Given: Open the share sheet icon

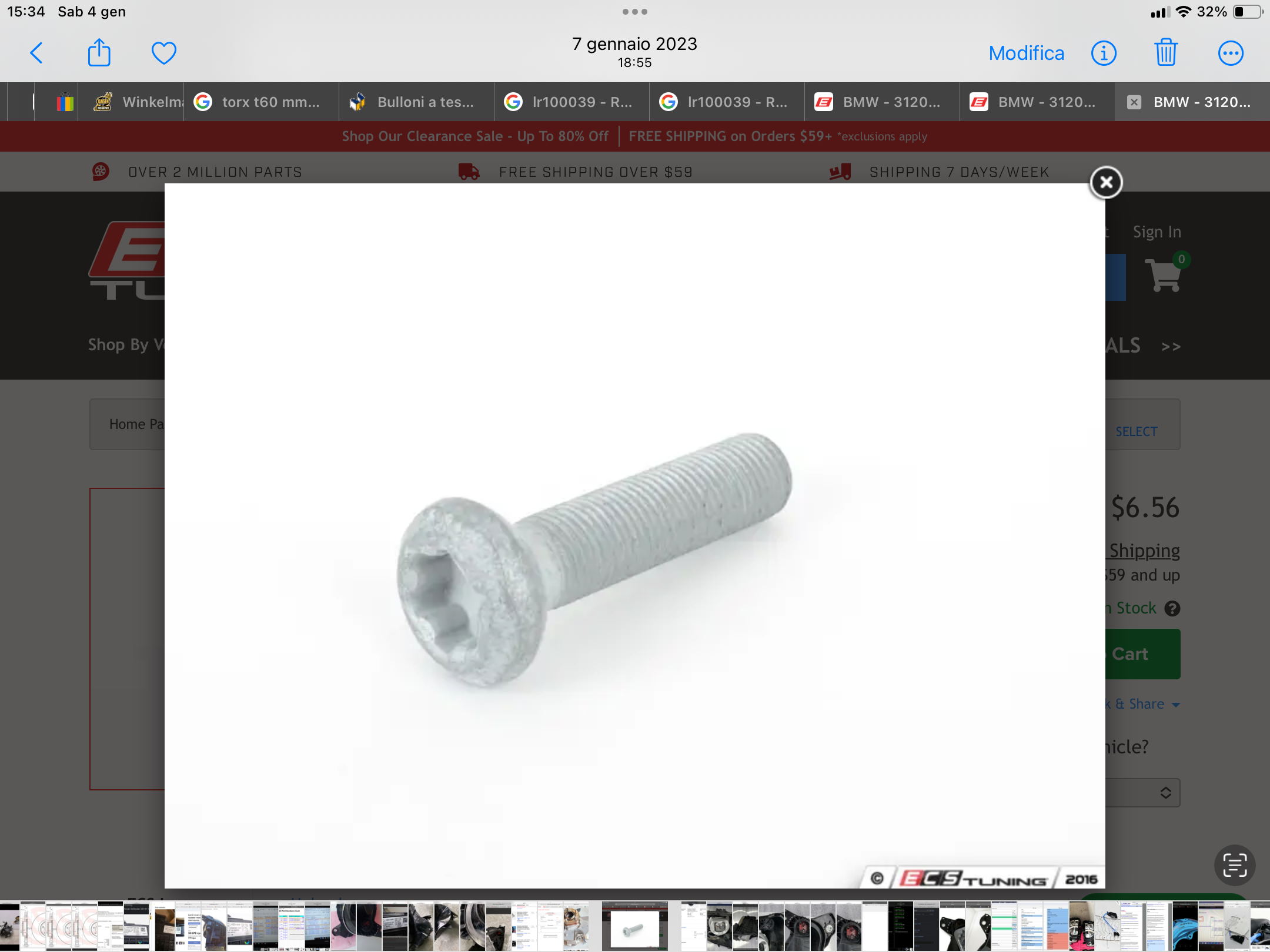Looking at the screenshot, I should pyautogui.click(x=99, y=53).
